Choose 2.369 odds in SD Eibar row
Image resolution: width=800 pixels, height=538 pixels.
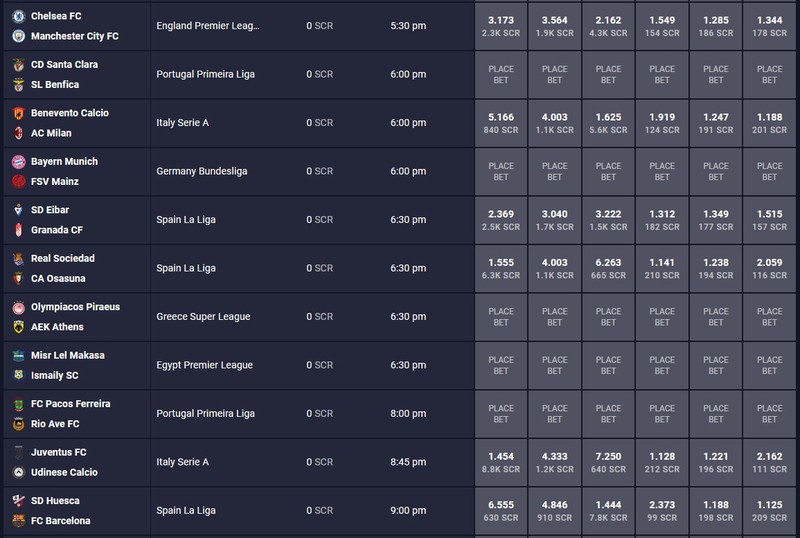501,220
